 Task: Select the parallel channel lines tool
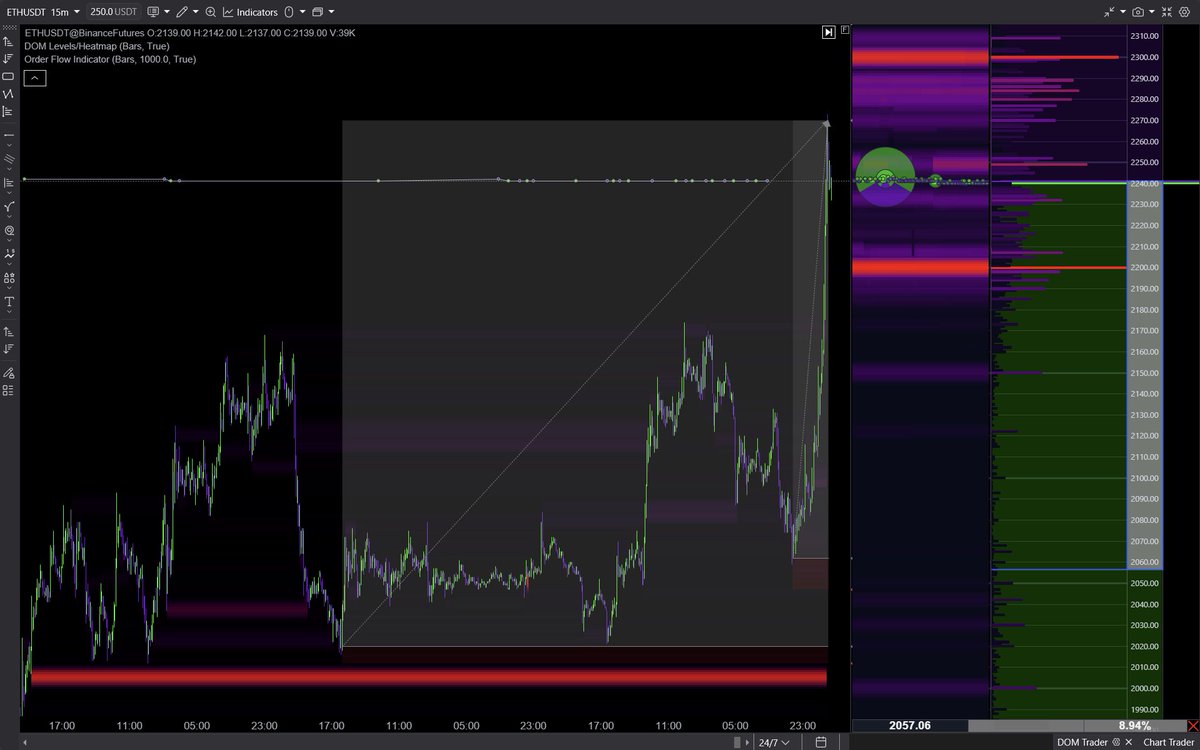[8, 158]
